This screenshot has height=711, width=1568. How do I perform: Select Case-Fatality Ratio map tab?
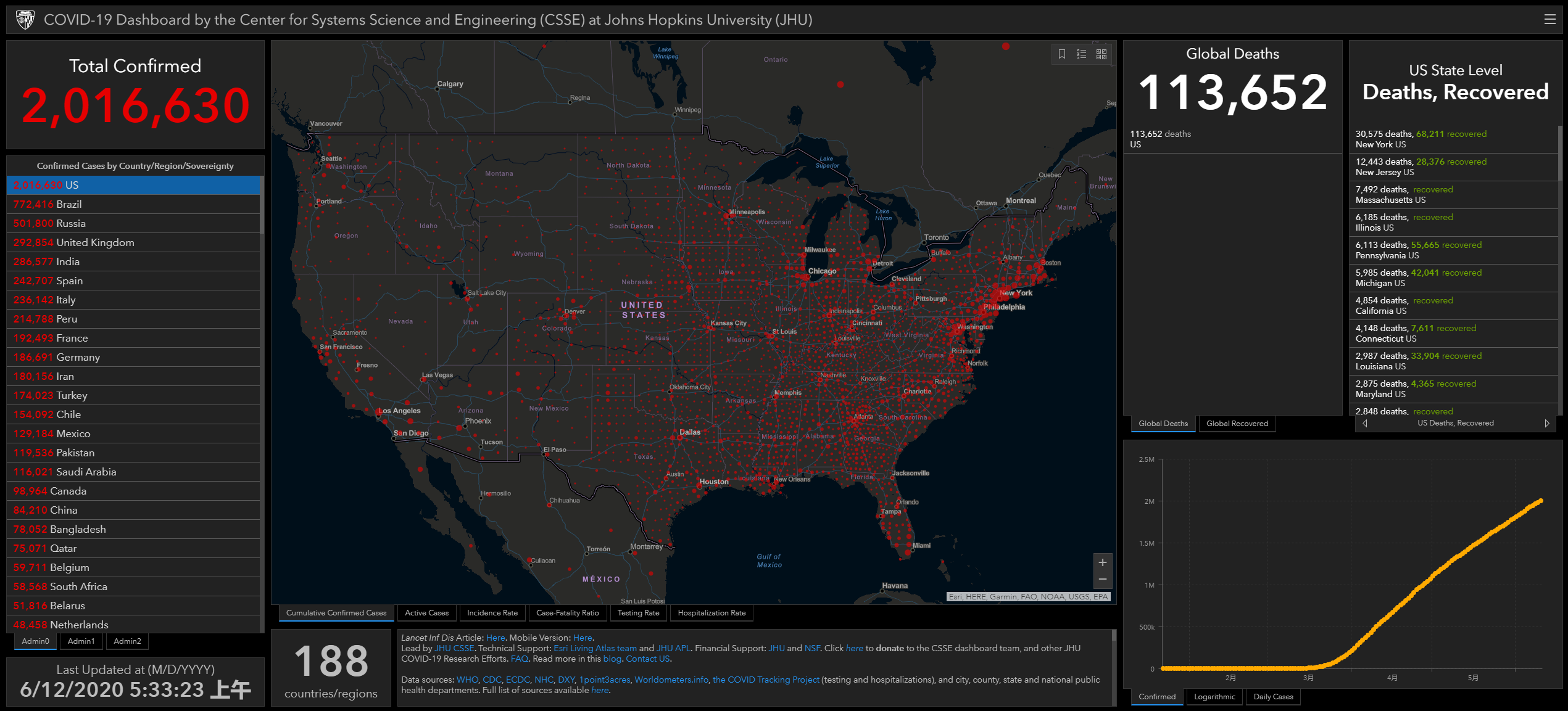(x=567, y=613)
